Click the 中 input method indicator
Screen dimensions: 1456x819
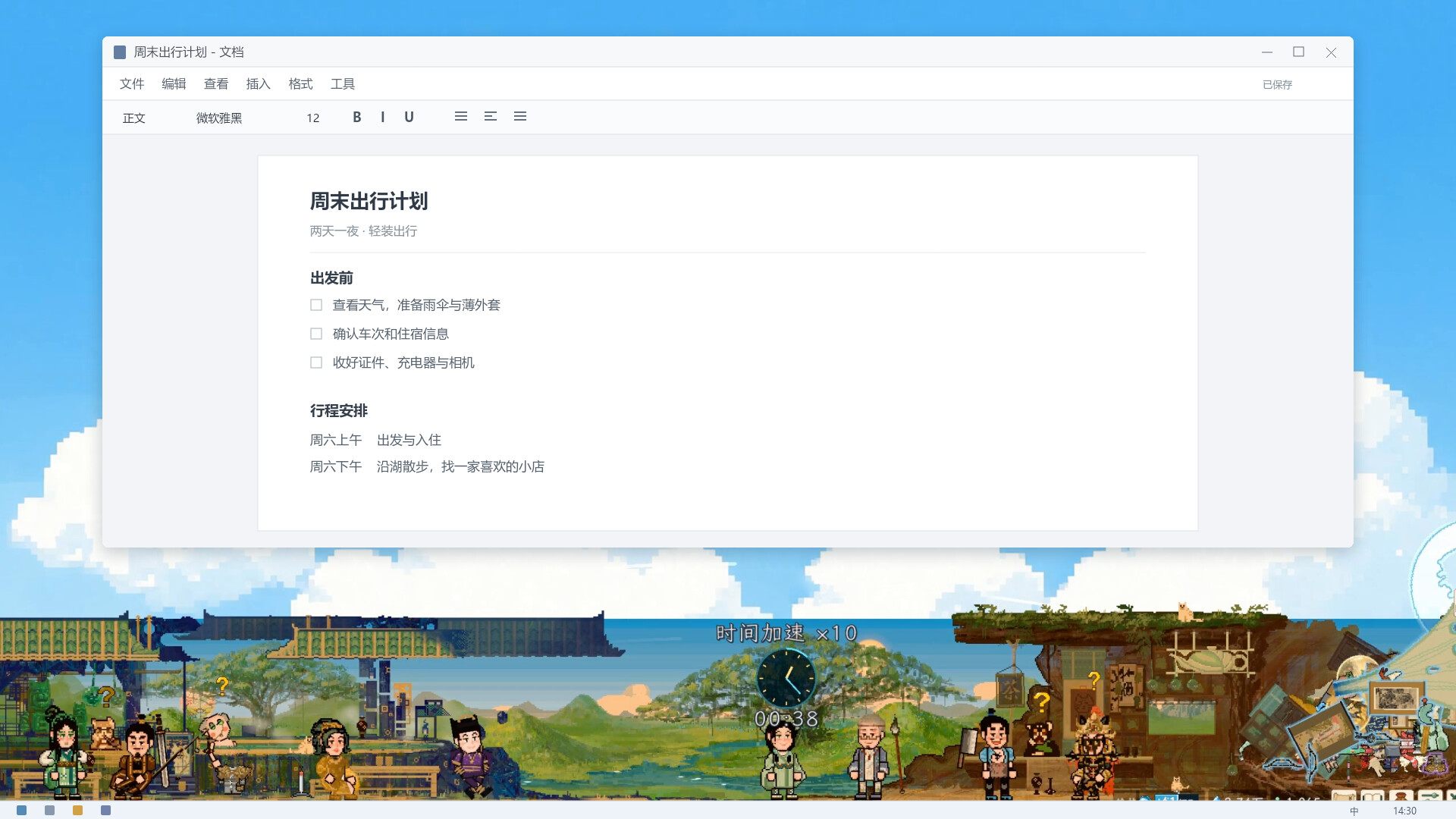[1354, 811]
